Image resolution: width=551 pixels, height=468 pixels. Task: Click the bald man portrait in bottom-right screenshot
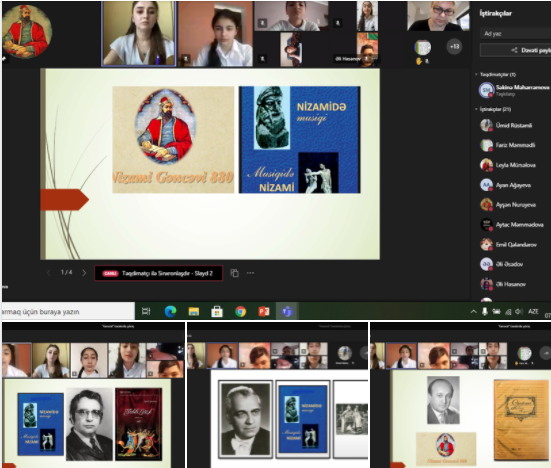[443, 400]
